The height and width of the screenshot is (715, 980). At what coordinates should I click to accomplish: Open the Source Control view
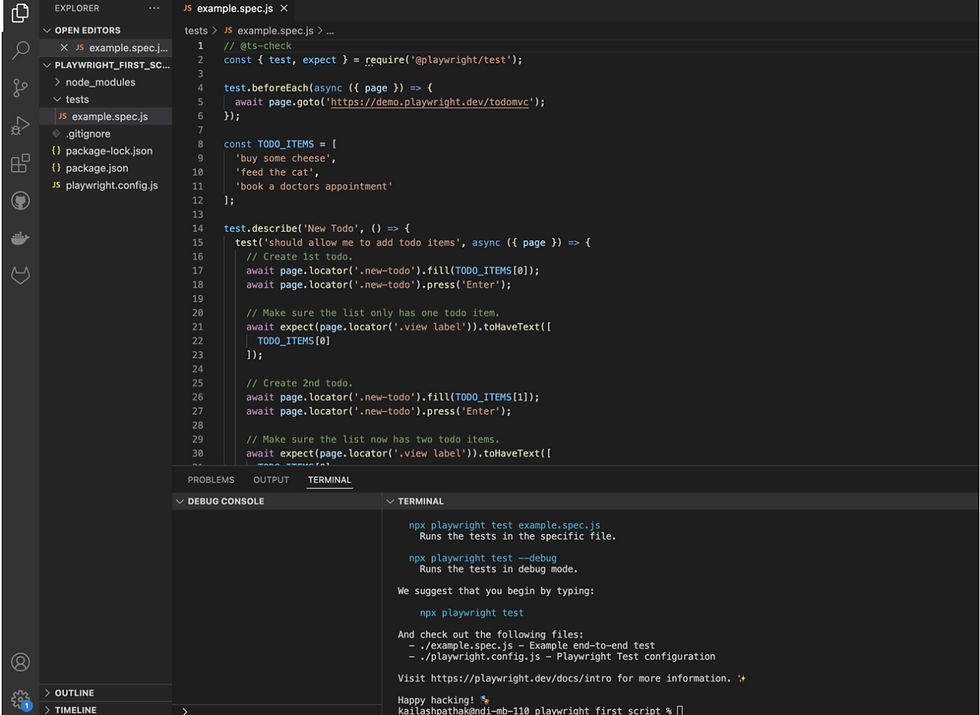(20, 88)
